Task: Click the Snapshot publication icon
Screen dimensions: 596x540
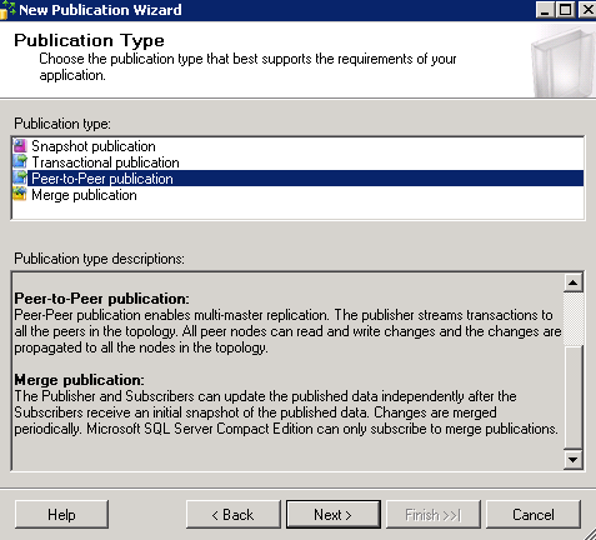Action: click(x=20, y=146)
